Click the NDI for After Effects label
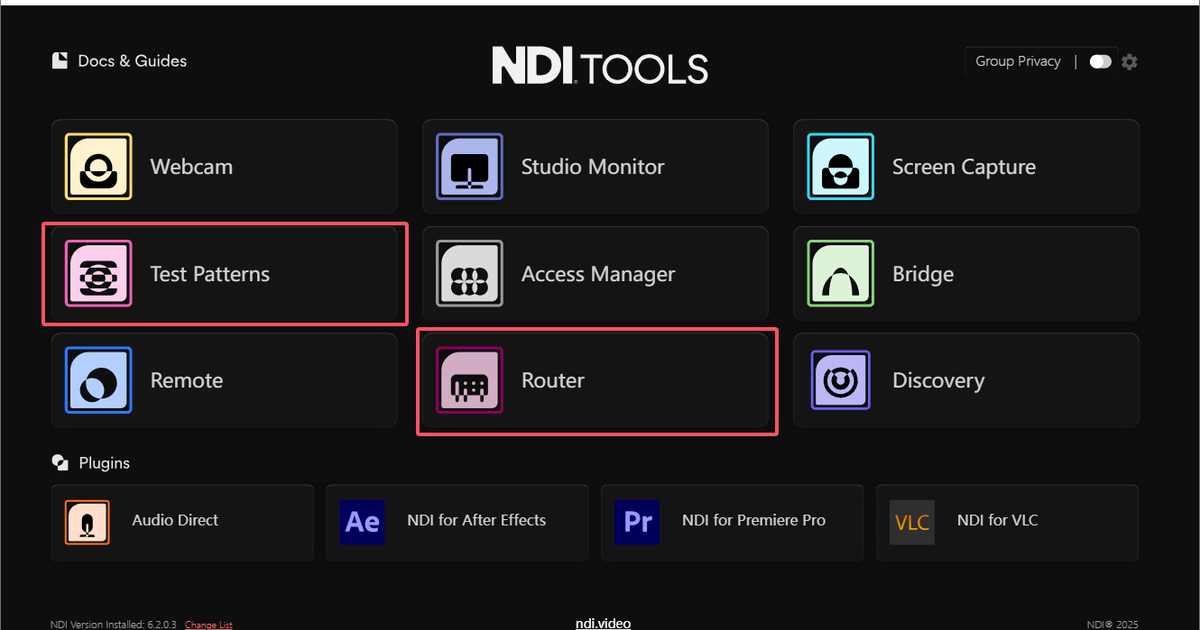The image size is (1200, 630). tap(477, 520)
